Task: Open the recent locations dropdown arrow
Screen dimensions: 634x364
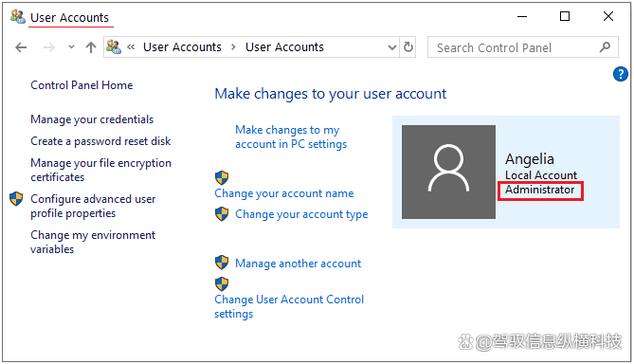Action: coord(71,47)
